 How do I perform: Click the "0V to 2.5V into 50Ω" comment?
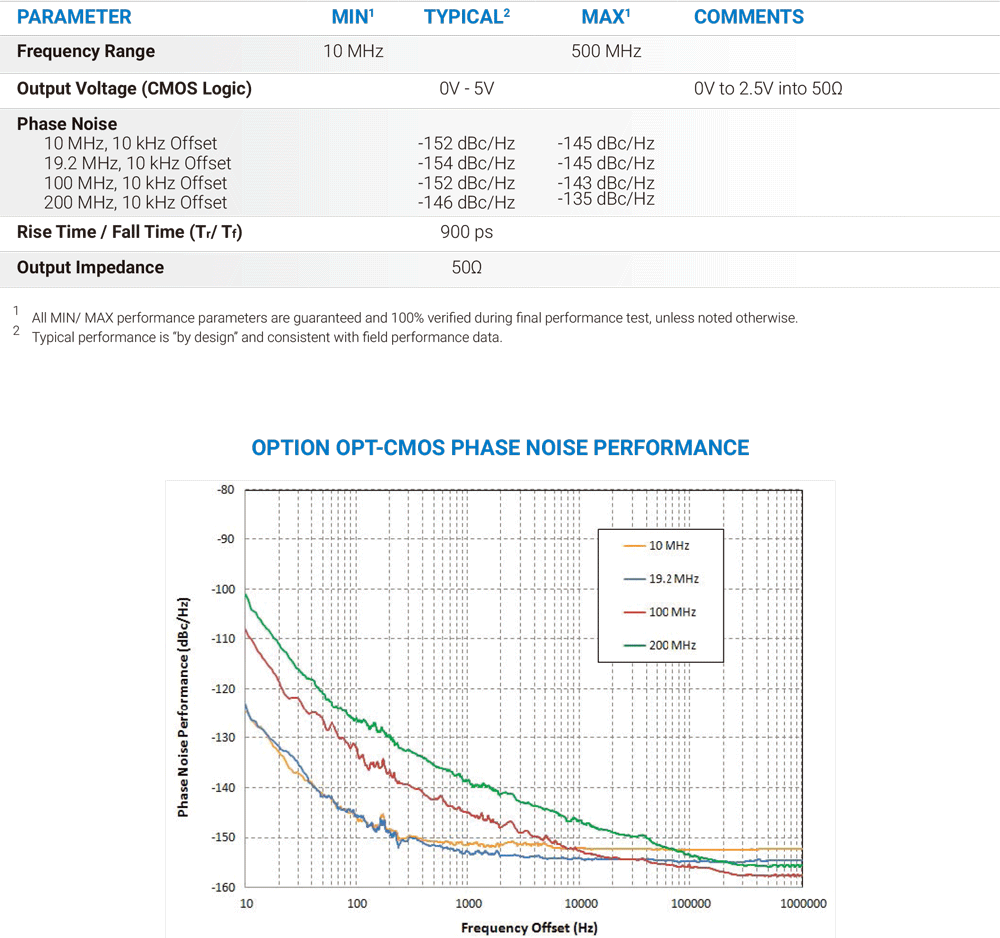[x=768, y=89]
